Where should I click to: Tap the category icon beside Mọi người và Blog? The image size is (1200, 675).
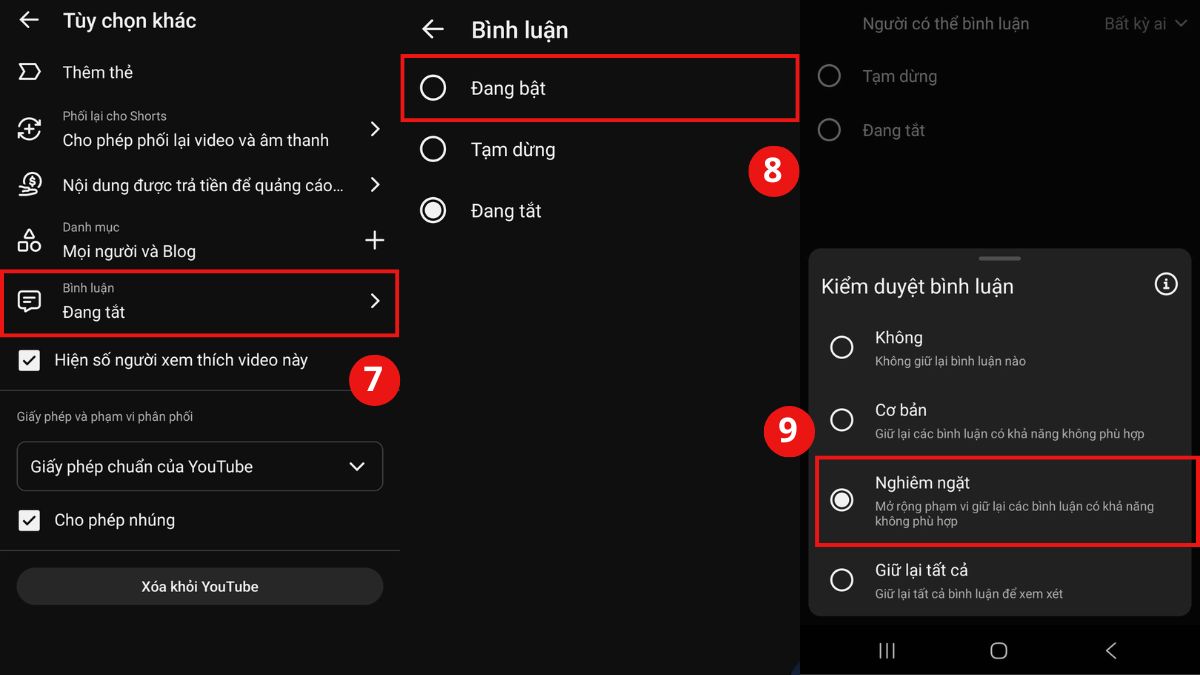coord(28,239)
